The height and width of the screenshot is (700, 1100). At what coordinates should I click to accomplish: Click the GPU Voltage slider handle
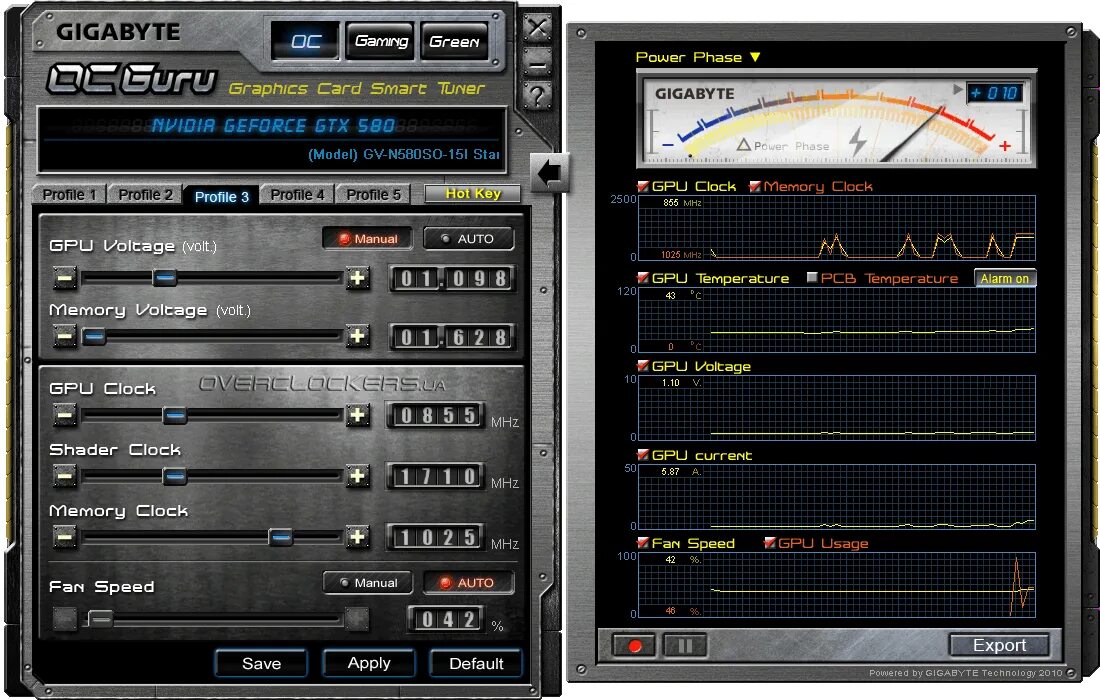coord(165,278)
